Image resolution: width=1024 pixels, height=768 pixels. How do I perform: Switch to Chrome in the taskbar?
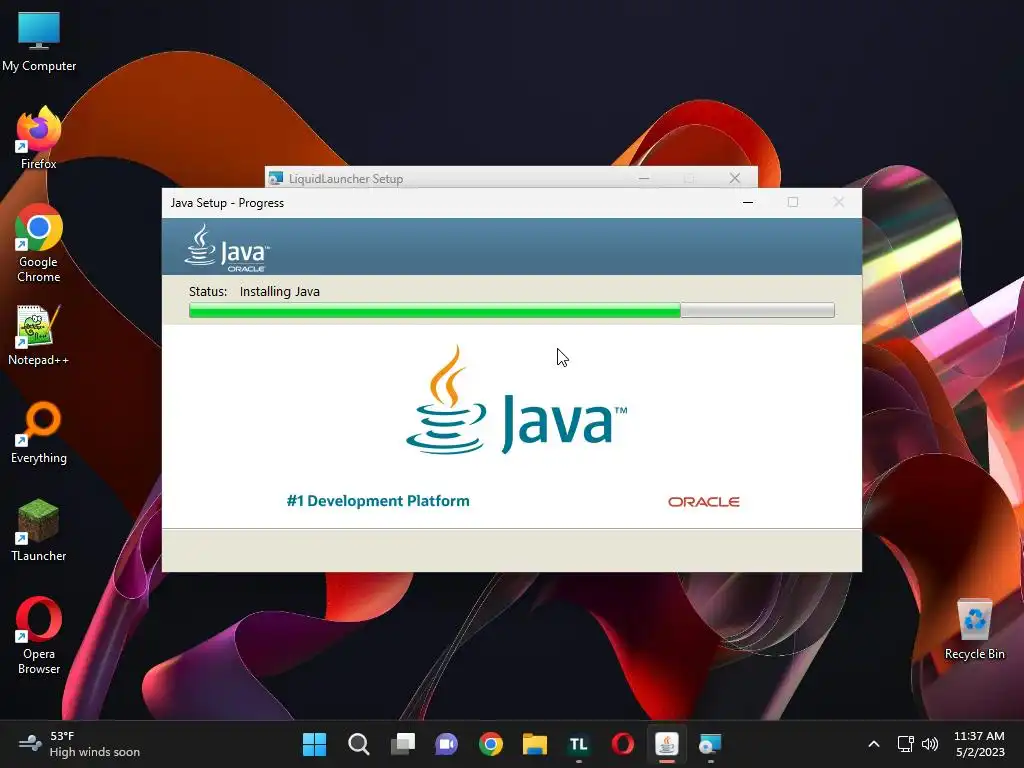coord(490,744)
